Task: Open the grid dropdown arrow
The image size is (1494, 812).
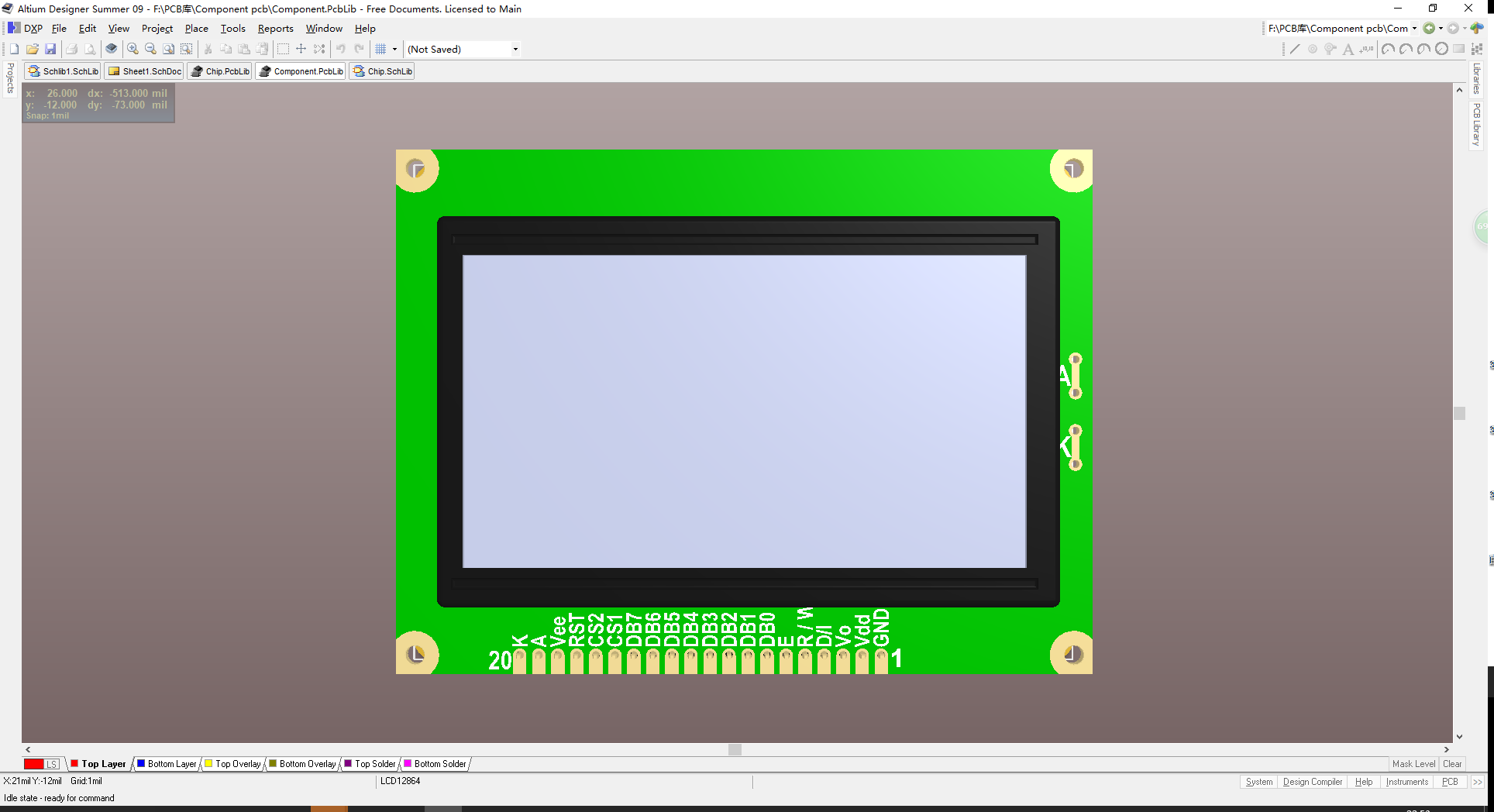Action: click(394, 49)
